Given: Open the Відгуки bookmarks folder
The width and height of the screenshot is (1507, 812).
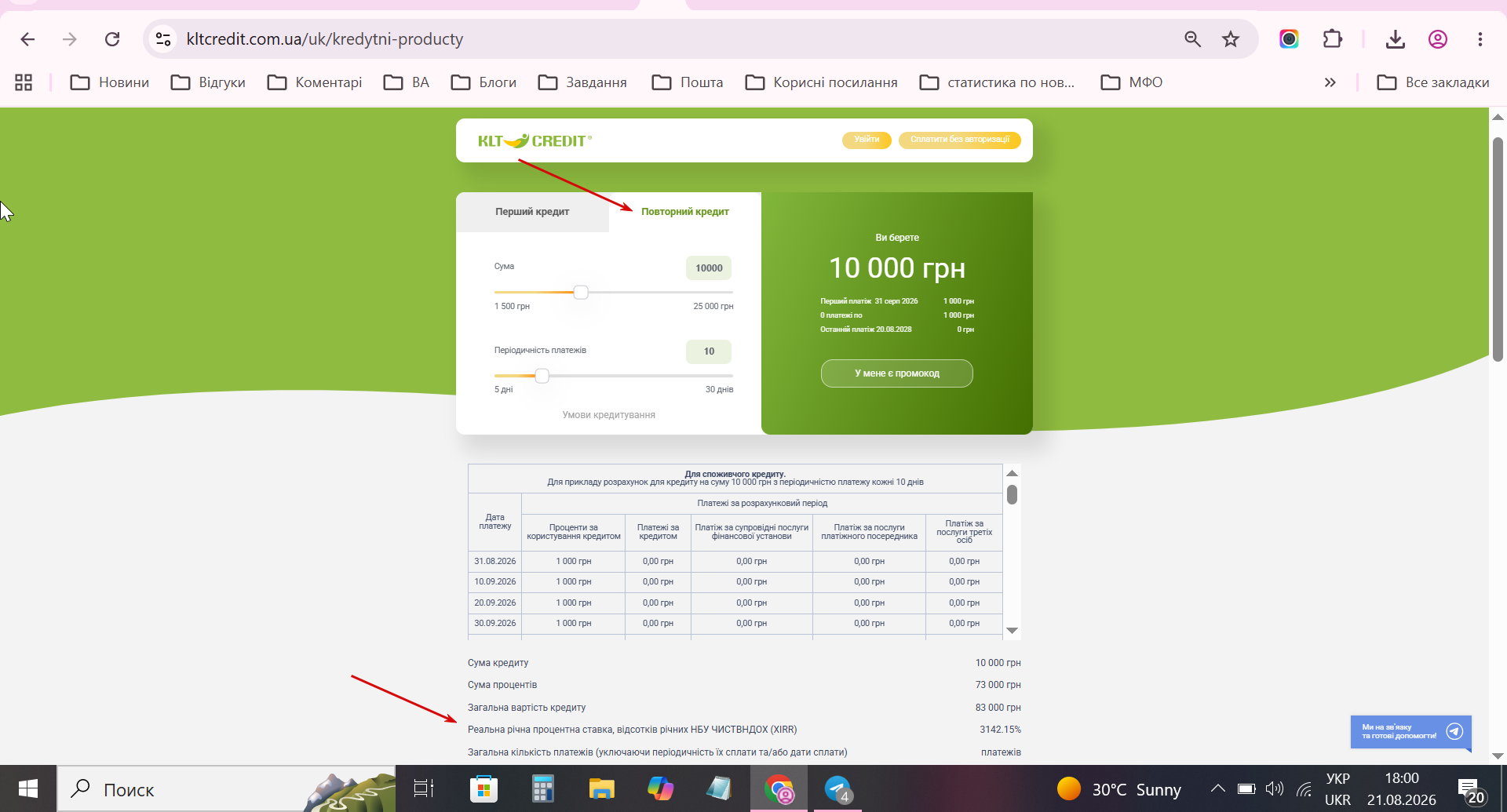Looking at the screenshot, I should pos(208,82).
